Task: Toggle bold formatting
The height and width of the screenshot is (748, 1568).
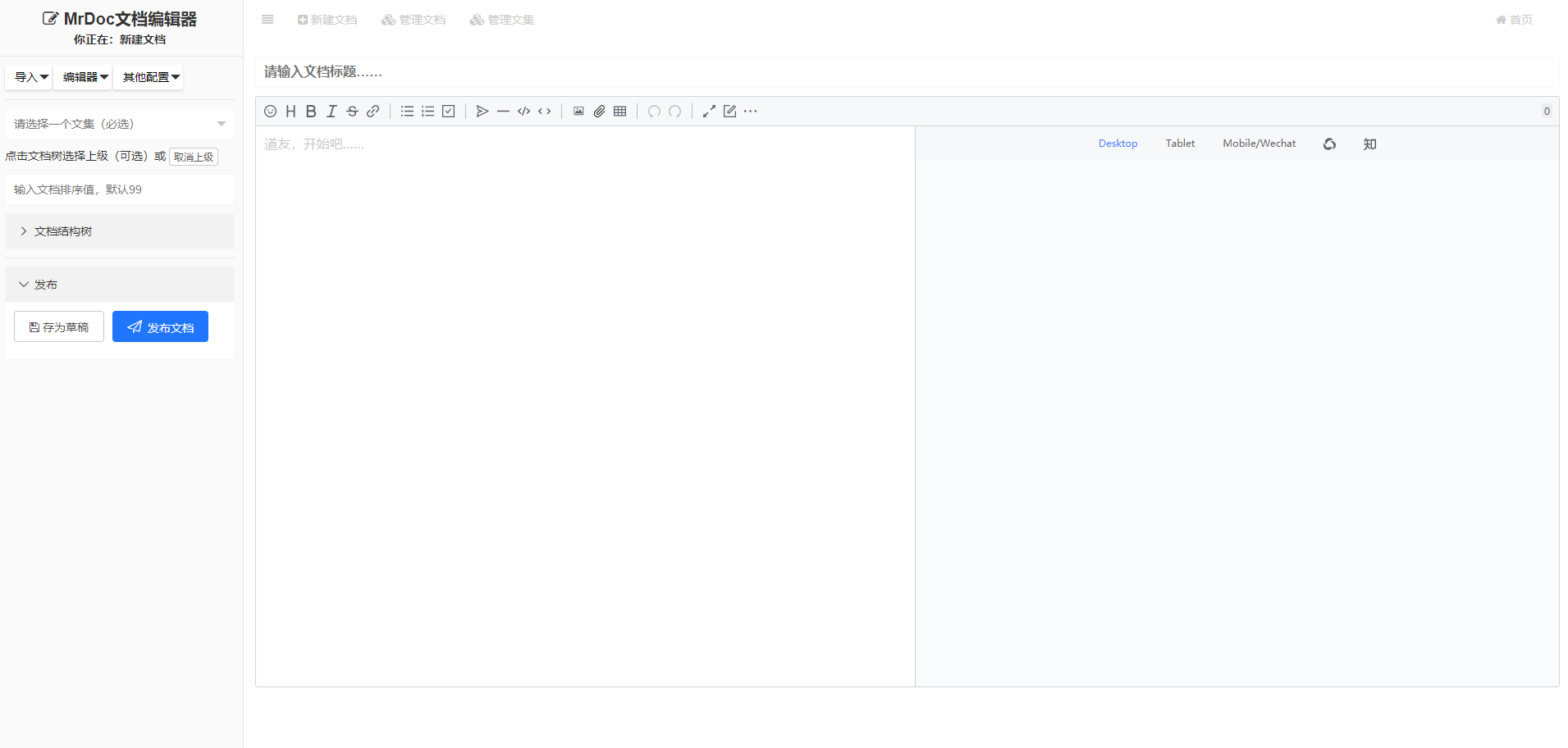Action: 311,112
